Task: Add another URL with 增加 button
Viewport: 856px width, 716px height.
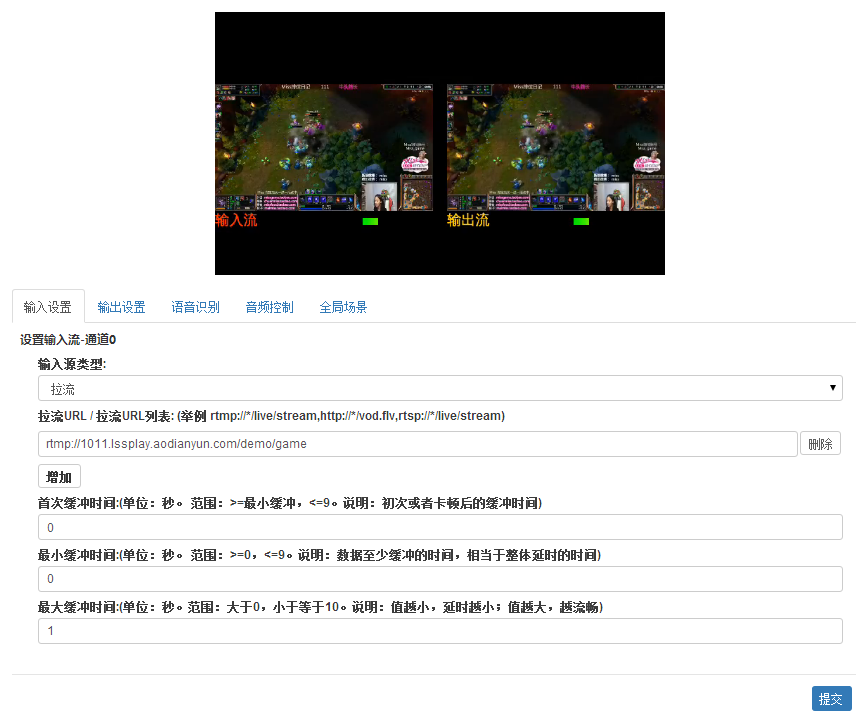Action: coord(59,476)
